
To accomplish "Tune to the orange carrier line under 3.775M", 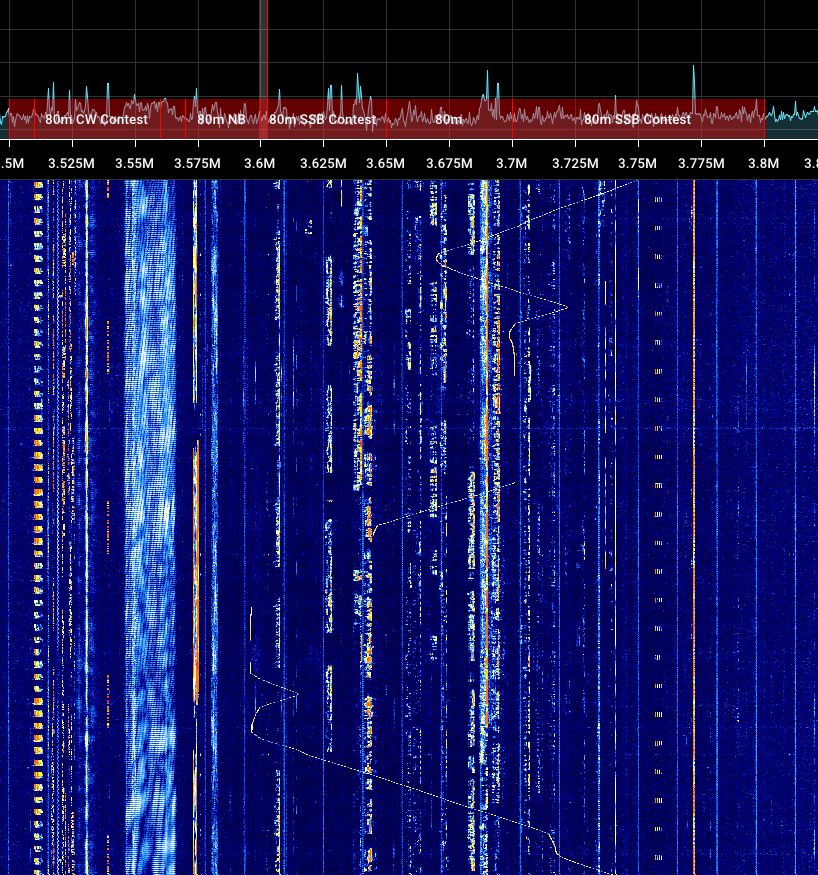I will [x=694, y=525].
